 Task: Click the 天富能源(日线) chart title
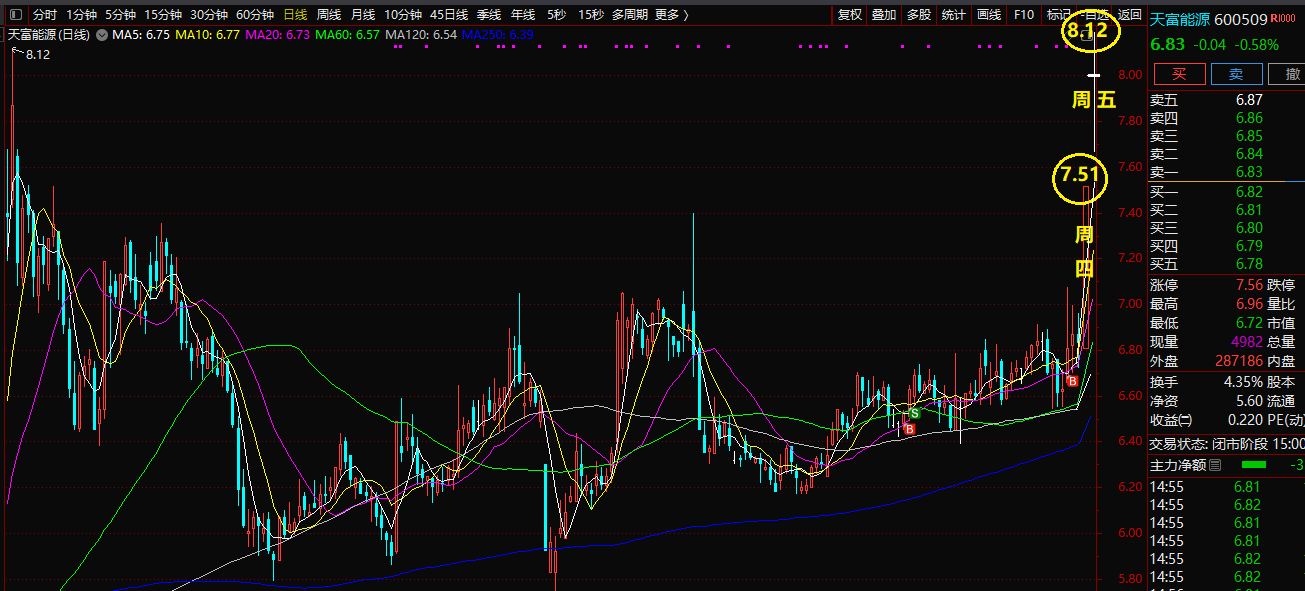48,34
